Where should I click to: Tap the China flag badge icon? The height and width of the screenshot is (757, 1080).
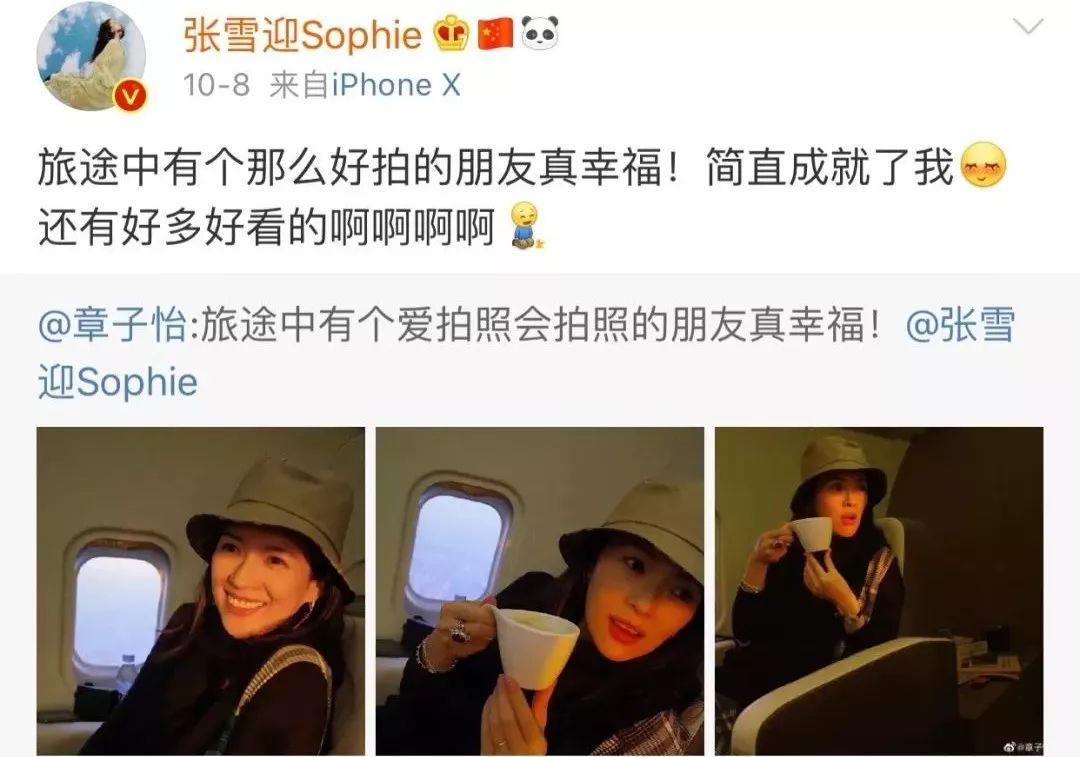(495, 33)
